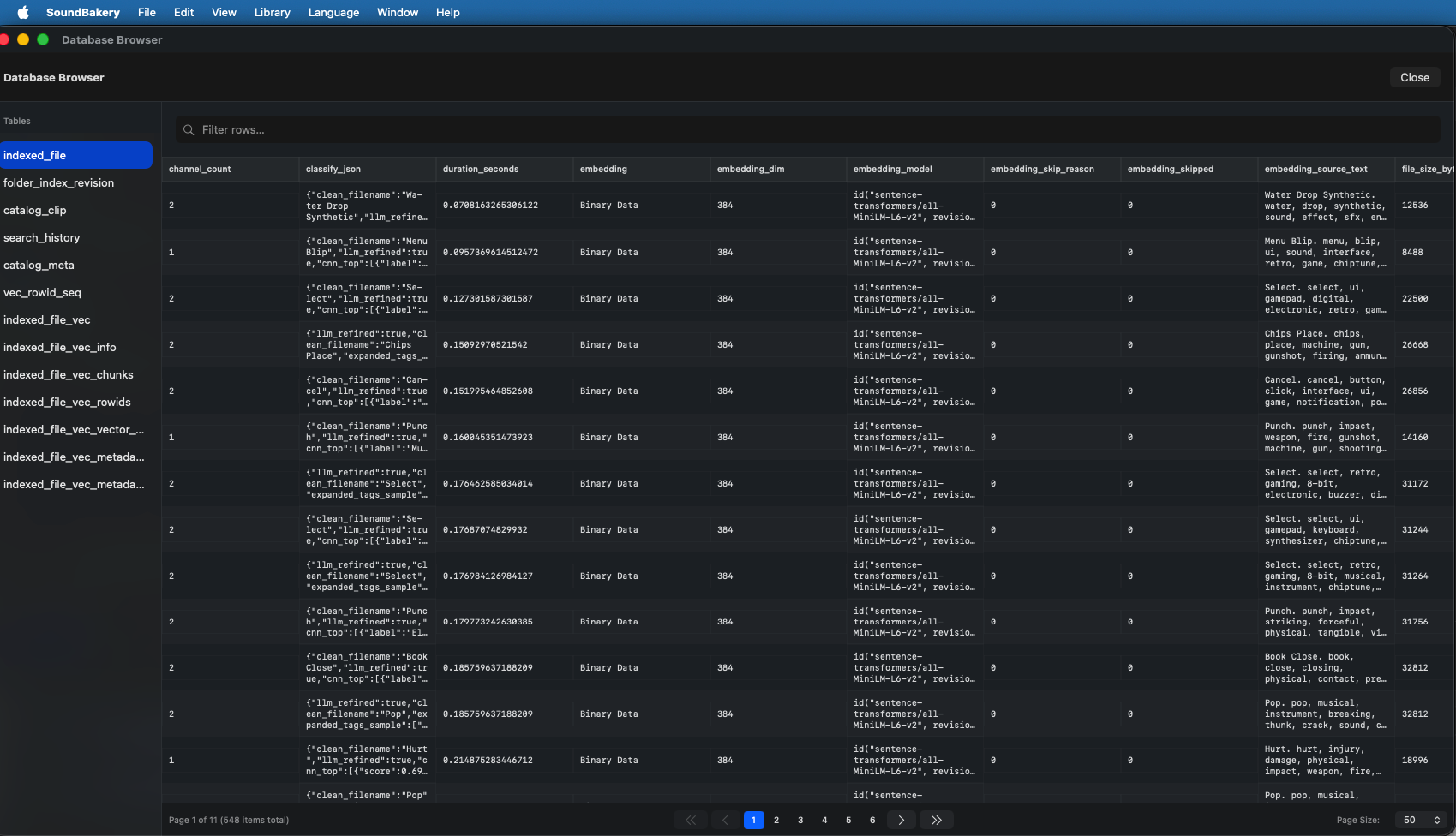Go to page 6
This screenshot has width=1456, height=836.
[x=872, y=820]
